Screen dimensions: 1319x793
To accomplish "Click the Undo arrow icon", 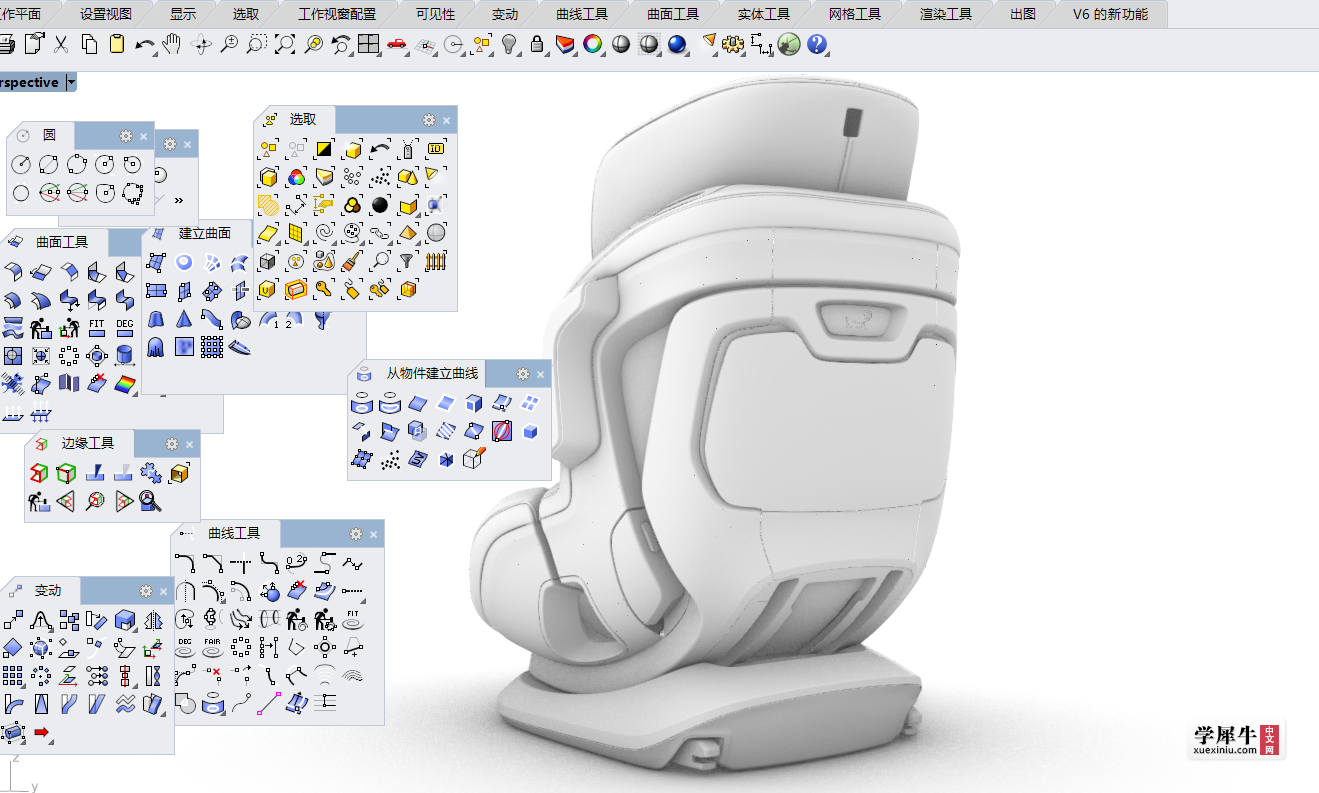I will pyautogui.click(x=145, y=44).
